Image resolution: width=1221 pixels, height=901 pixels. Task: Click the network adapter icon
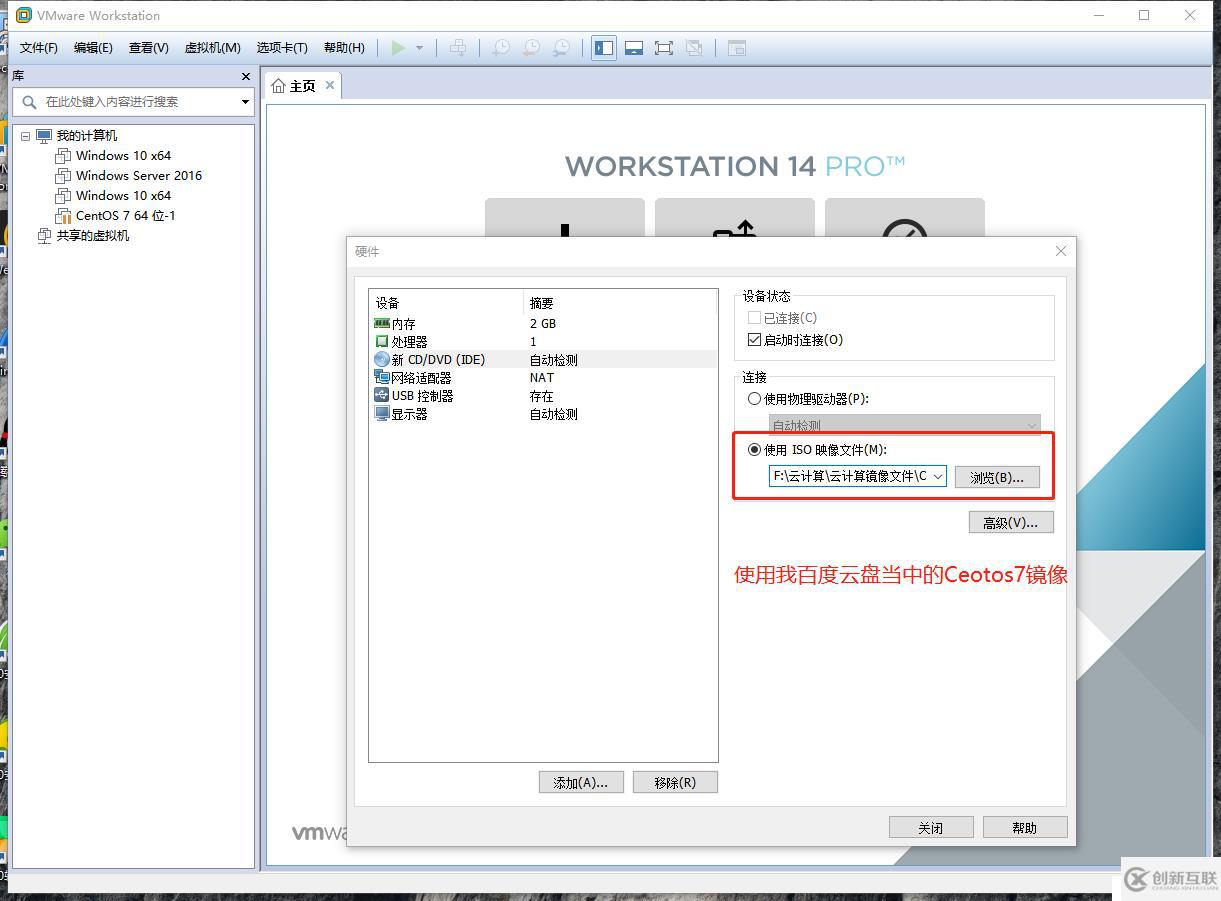[x=381, y=378]
